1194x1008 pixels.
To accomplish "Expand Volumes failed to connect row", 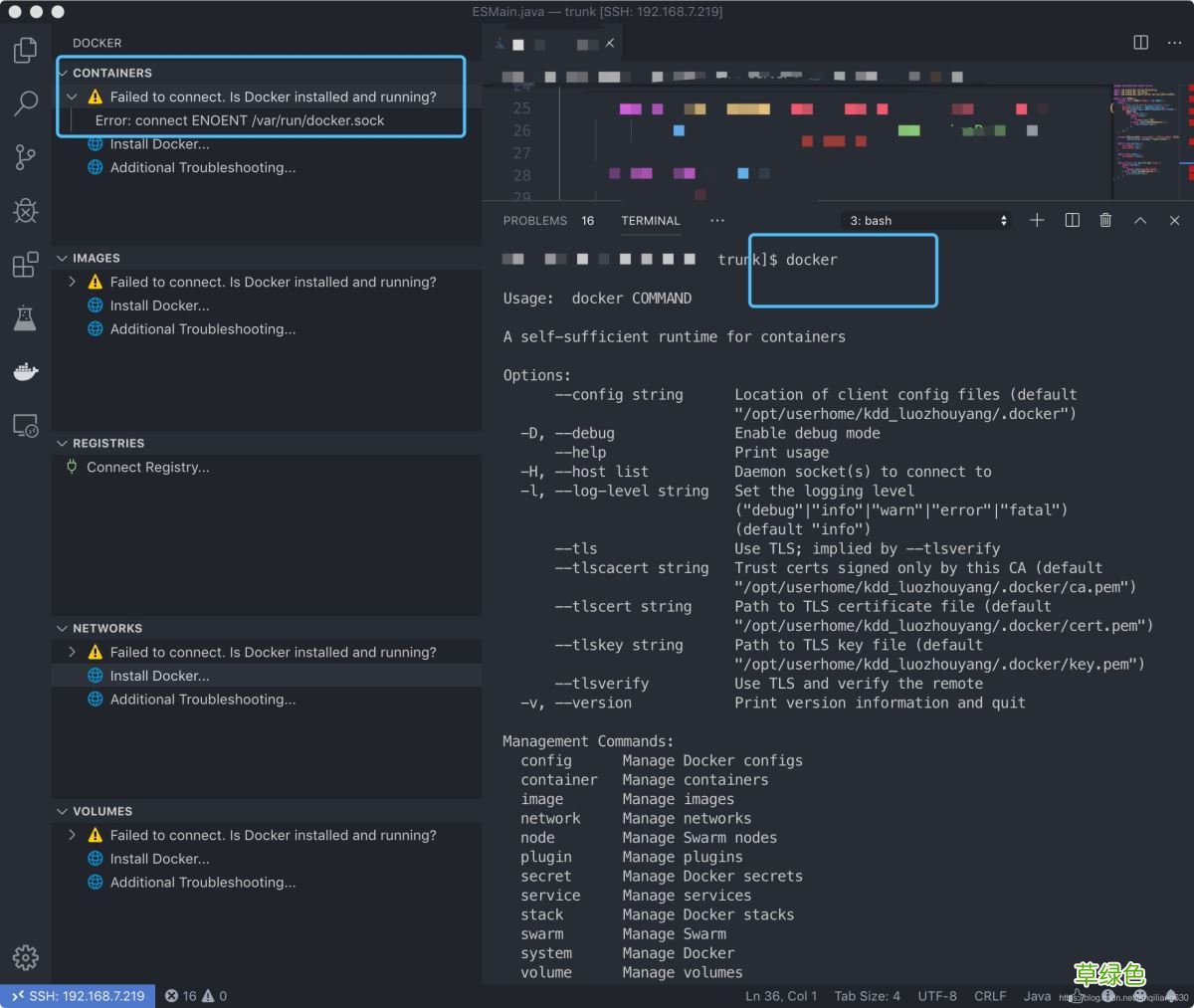I will click(x=72, y=835).
